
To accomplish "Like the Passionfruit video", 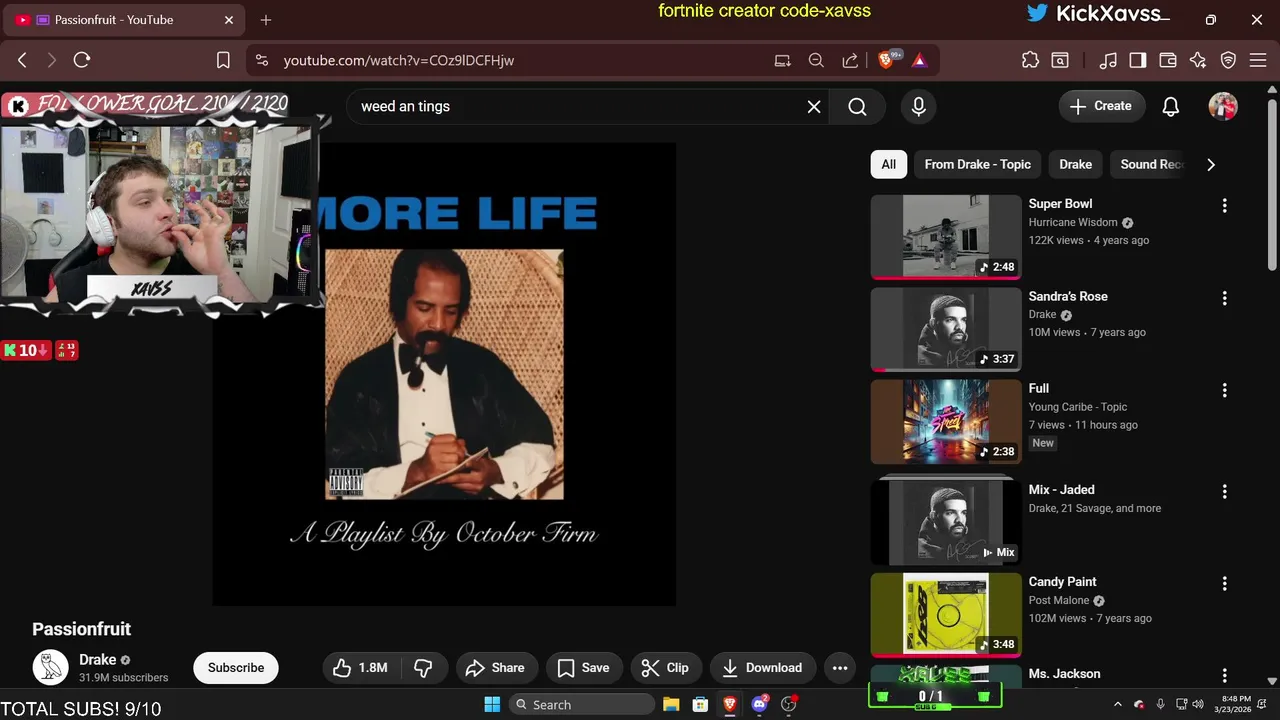I will [361, 668].
